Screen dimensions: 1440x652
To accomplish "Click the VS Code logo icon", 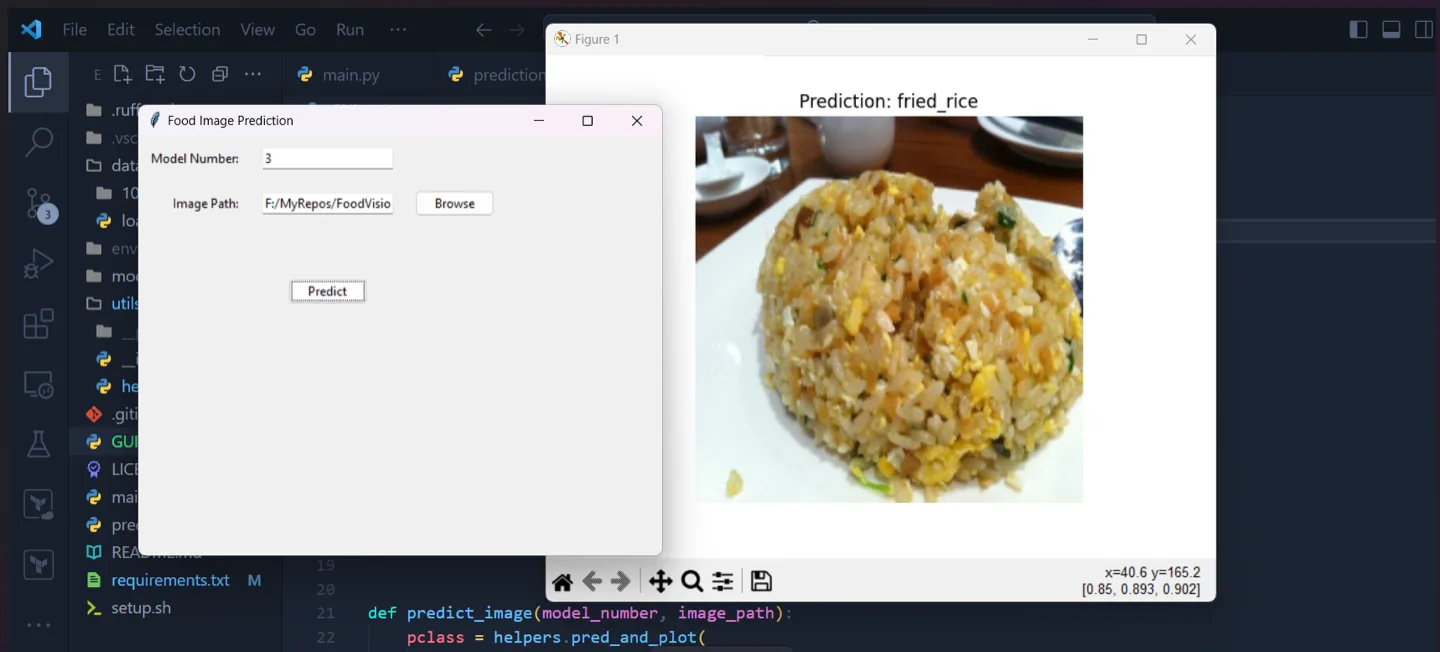I will 31,29.
